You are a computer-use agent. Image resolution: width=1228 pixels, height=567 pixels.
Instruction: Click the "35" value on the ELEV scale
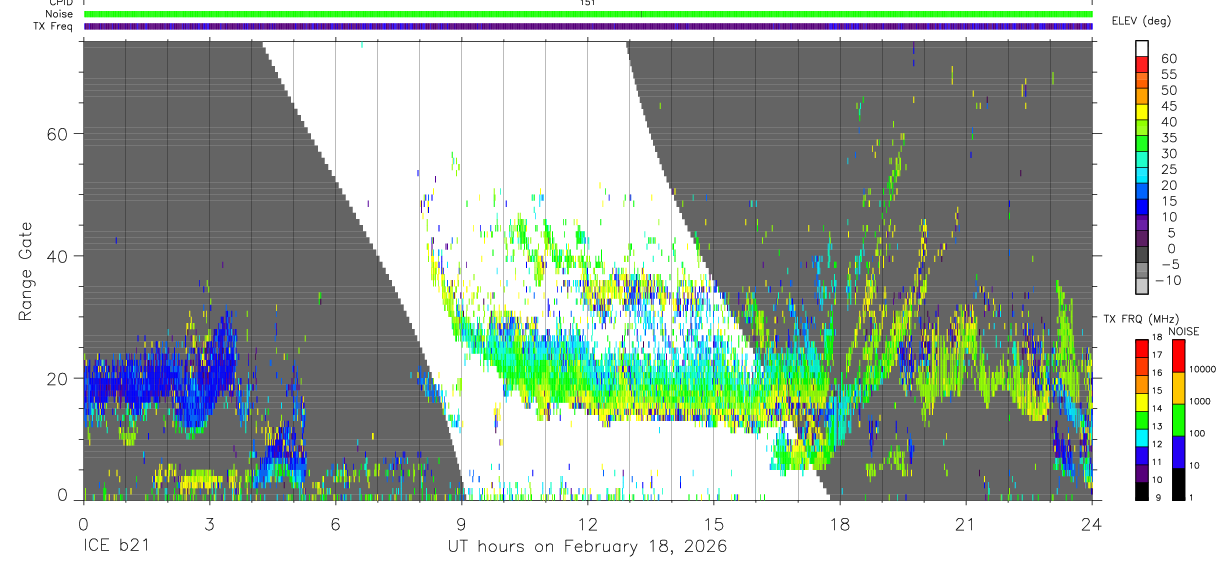[x=1168, y=138]
